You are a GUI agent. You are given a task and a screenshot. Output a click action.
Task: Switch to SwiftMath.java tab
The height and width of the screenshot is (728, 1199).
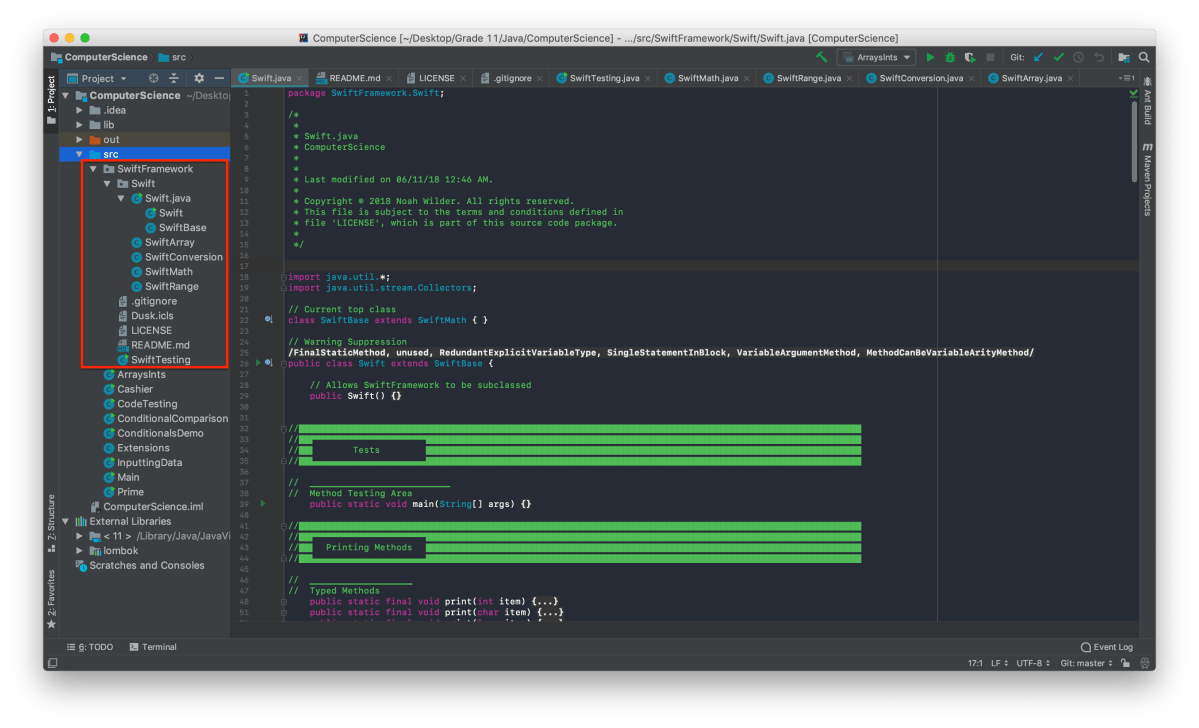click(707, 78)
